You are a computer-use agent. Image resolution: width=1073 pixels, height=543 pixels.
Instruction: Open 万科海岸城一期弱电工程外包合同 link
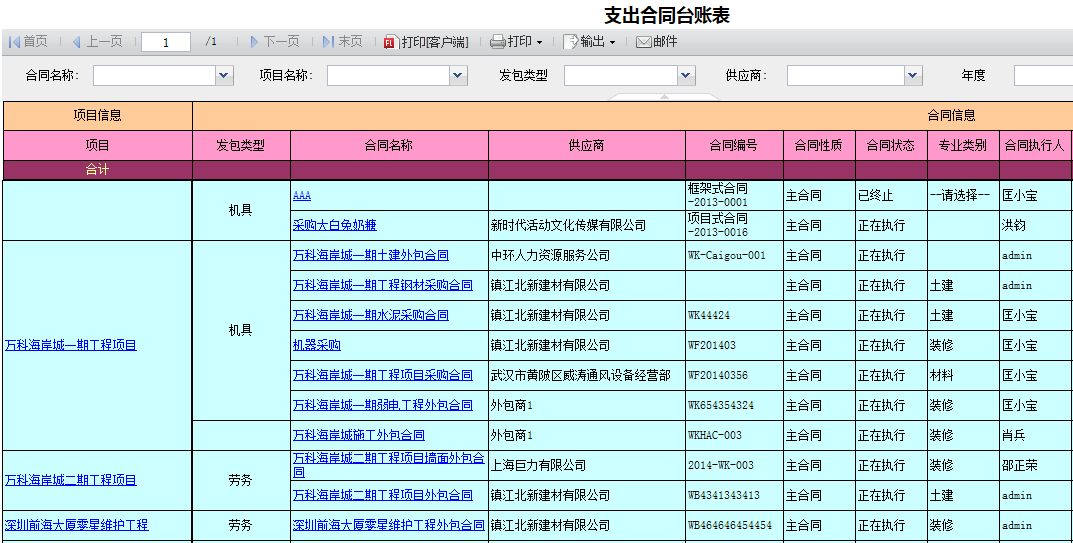pyautogui.click(x=383, y=405)
